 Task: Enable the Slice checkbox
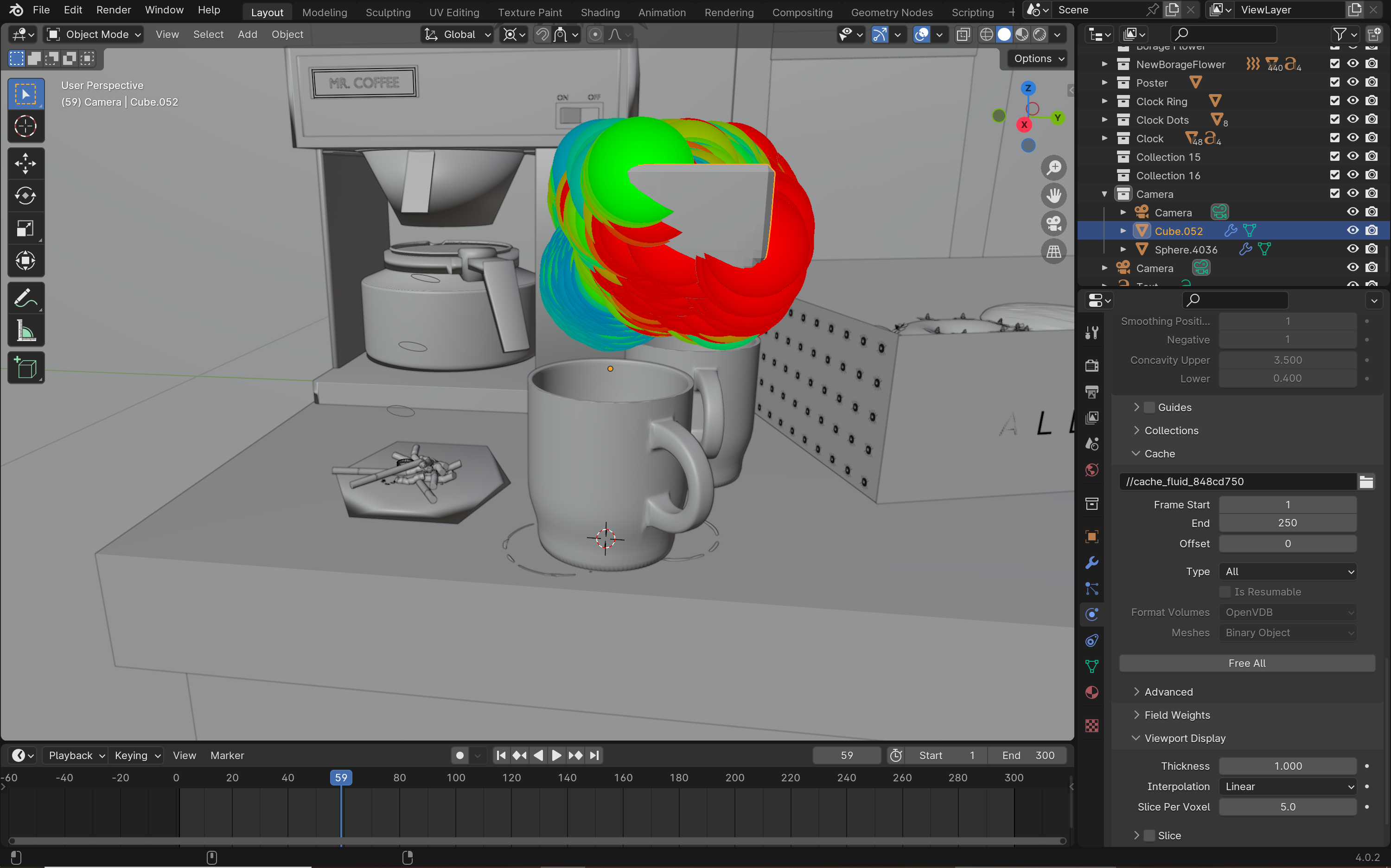(1149, 835)
